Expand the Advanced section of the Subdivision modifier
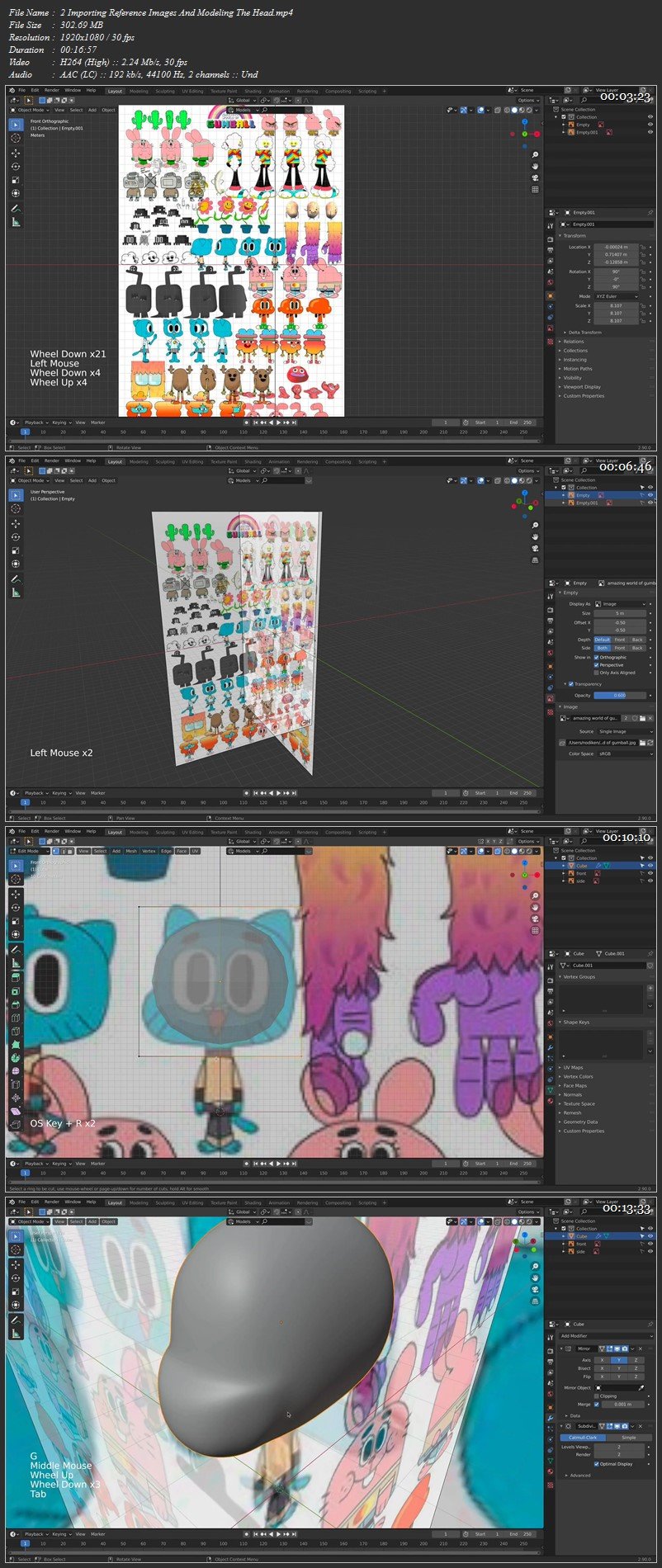The height and width of the screenshot is (1568, 662). (580, 1476)
